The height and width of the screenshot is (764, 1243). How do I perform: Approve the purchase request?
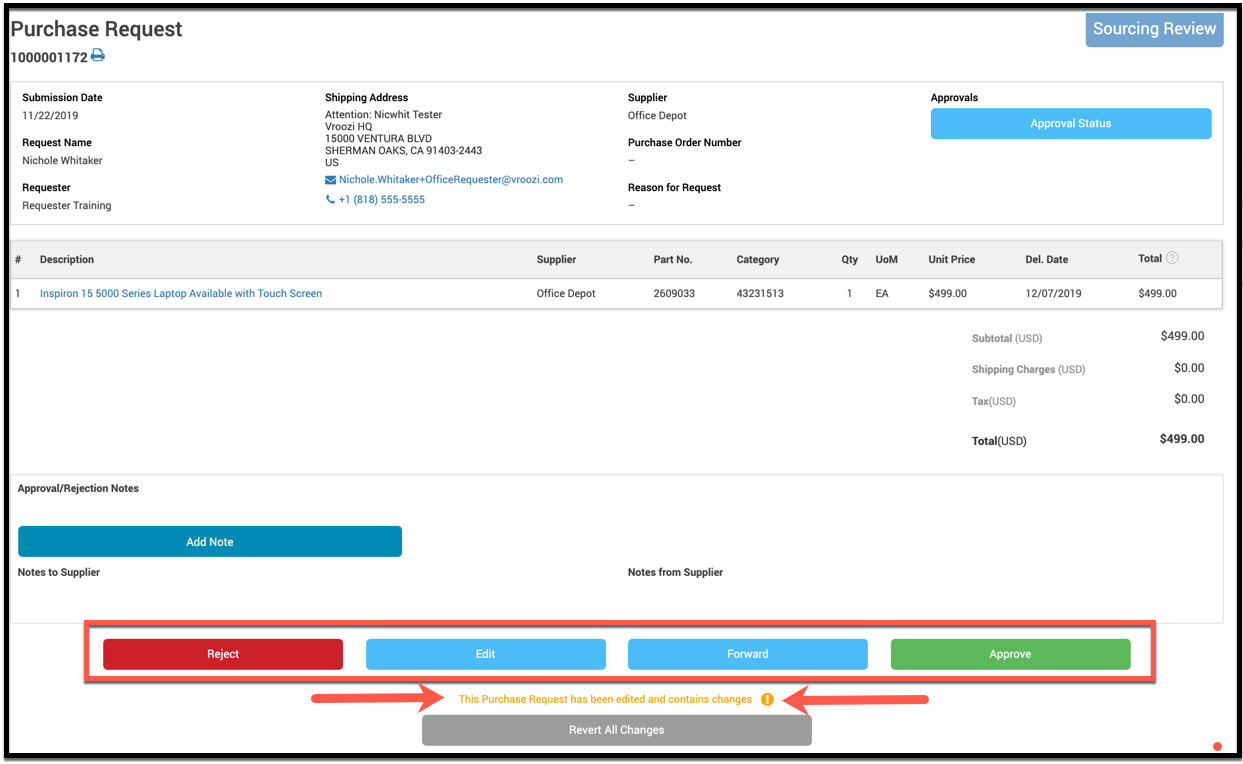coord(1010,654)
